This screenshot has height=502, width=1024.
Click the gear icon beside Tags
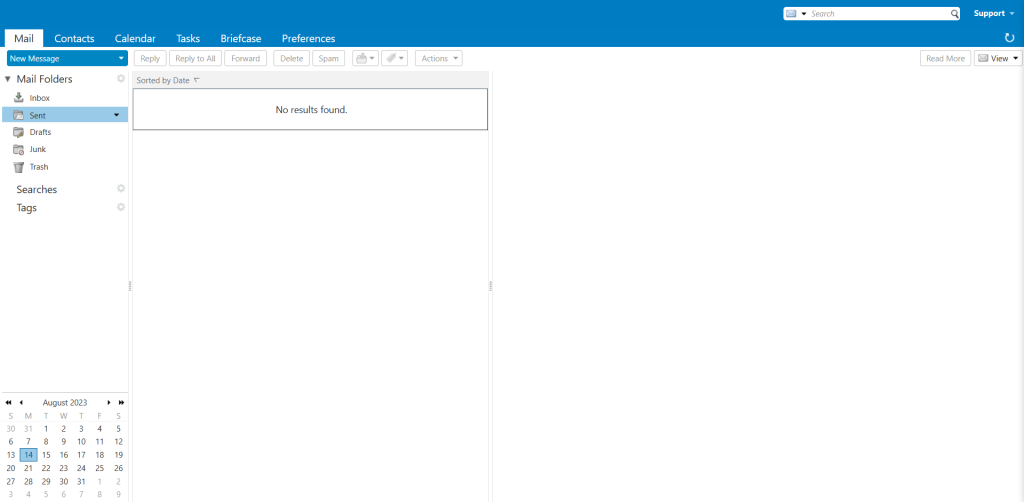click(x=121, y=208)
